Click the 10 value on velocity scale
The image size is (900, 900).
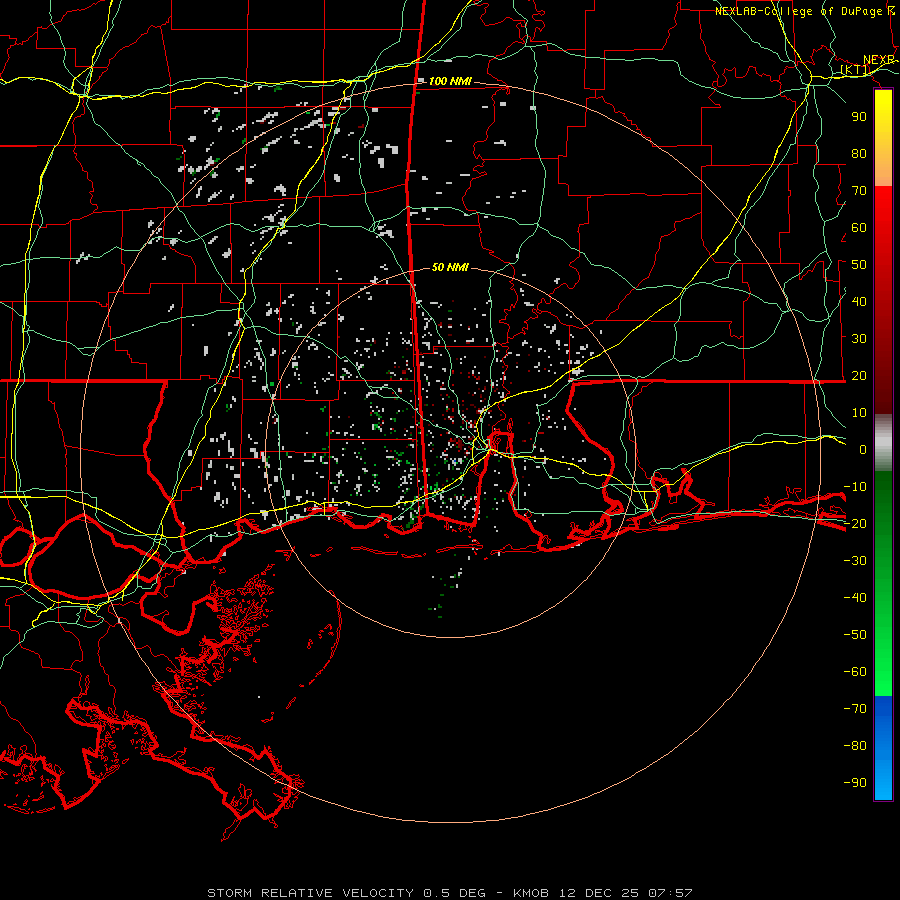coord(859,413)
